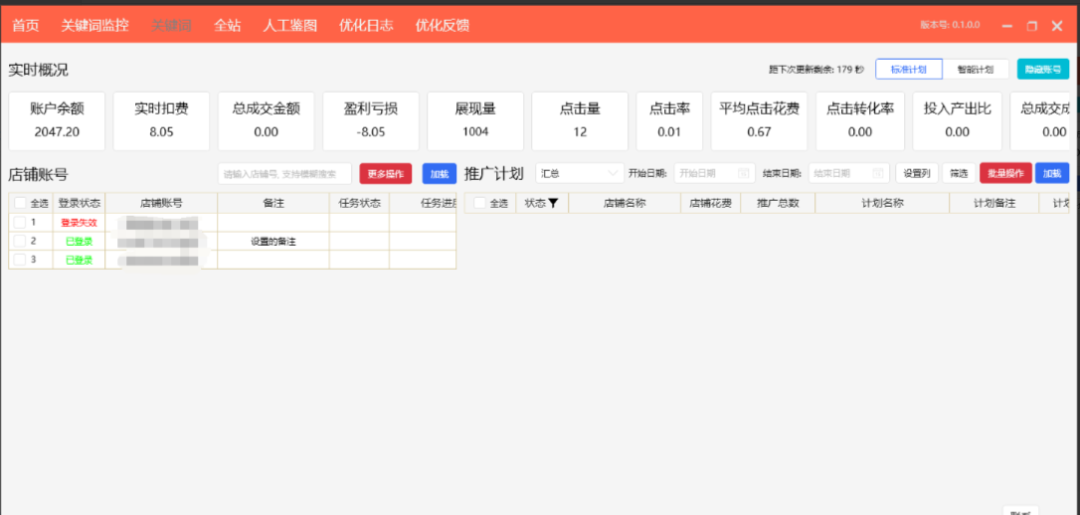
Task: Check the 全选 box in 店铺账号 table
Action: click(20, 203)
